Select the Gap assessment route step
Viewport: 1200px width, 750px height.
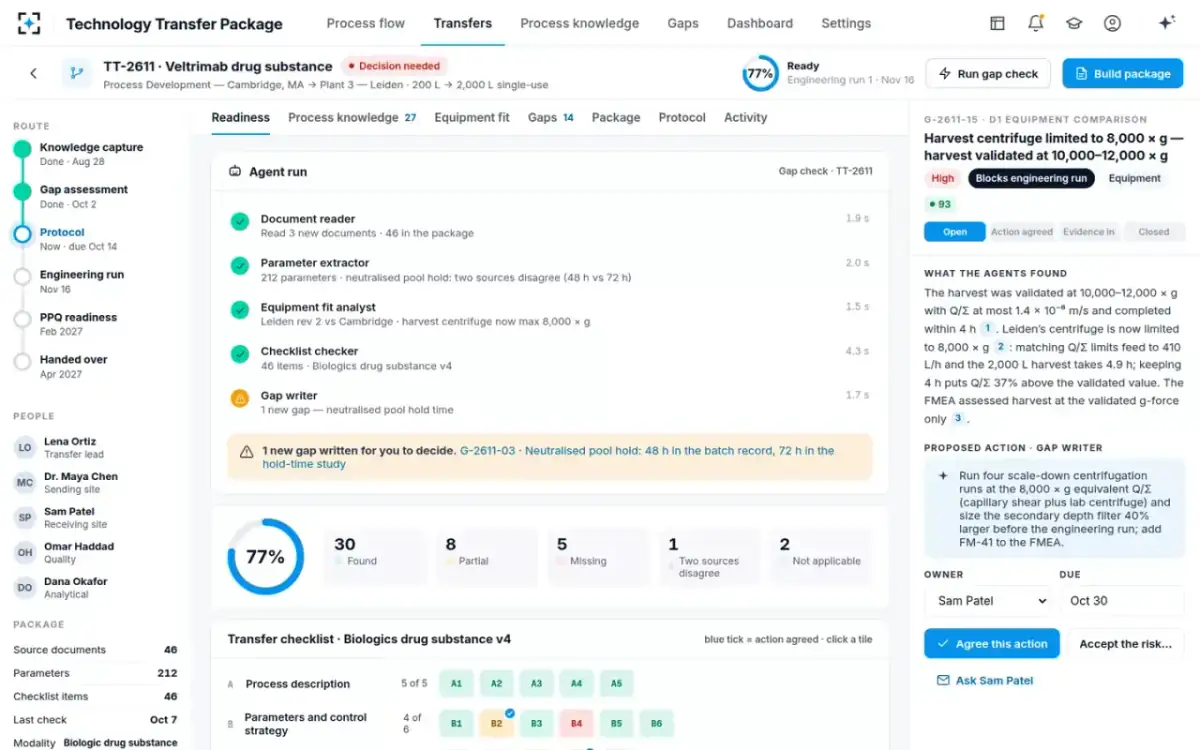pyautogui.click(x=84, y=196)
